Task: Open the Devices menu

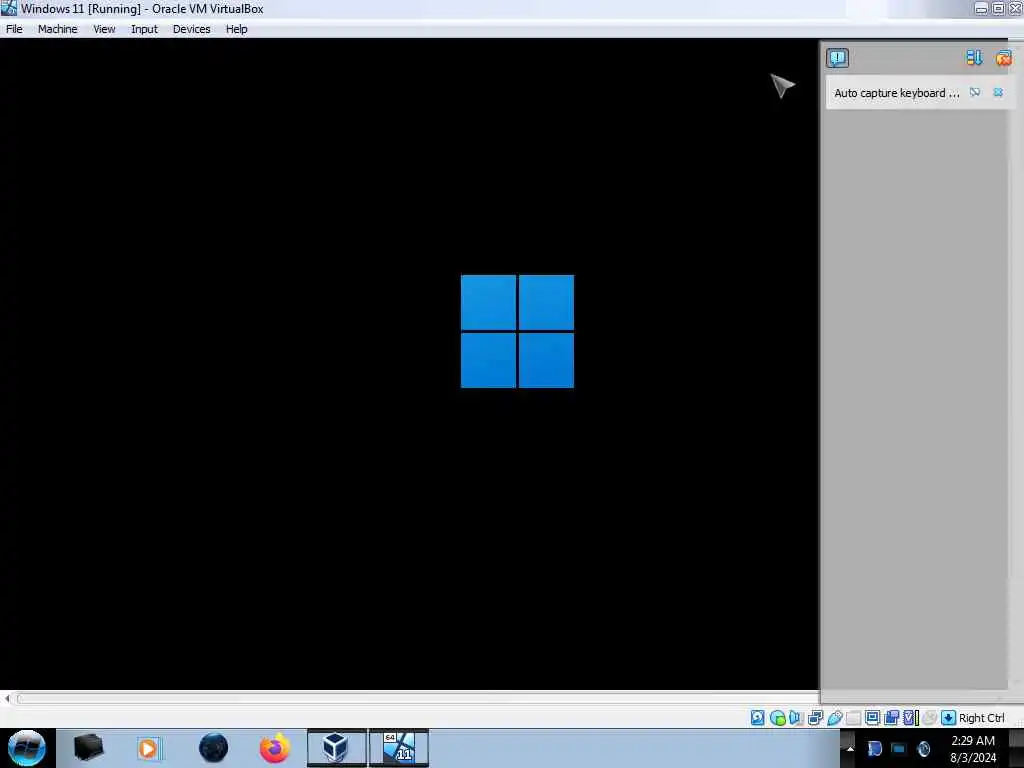Action: (191, 29)
